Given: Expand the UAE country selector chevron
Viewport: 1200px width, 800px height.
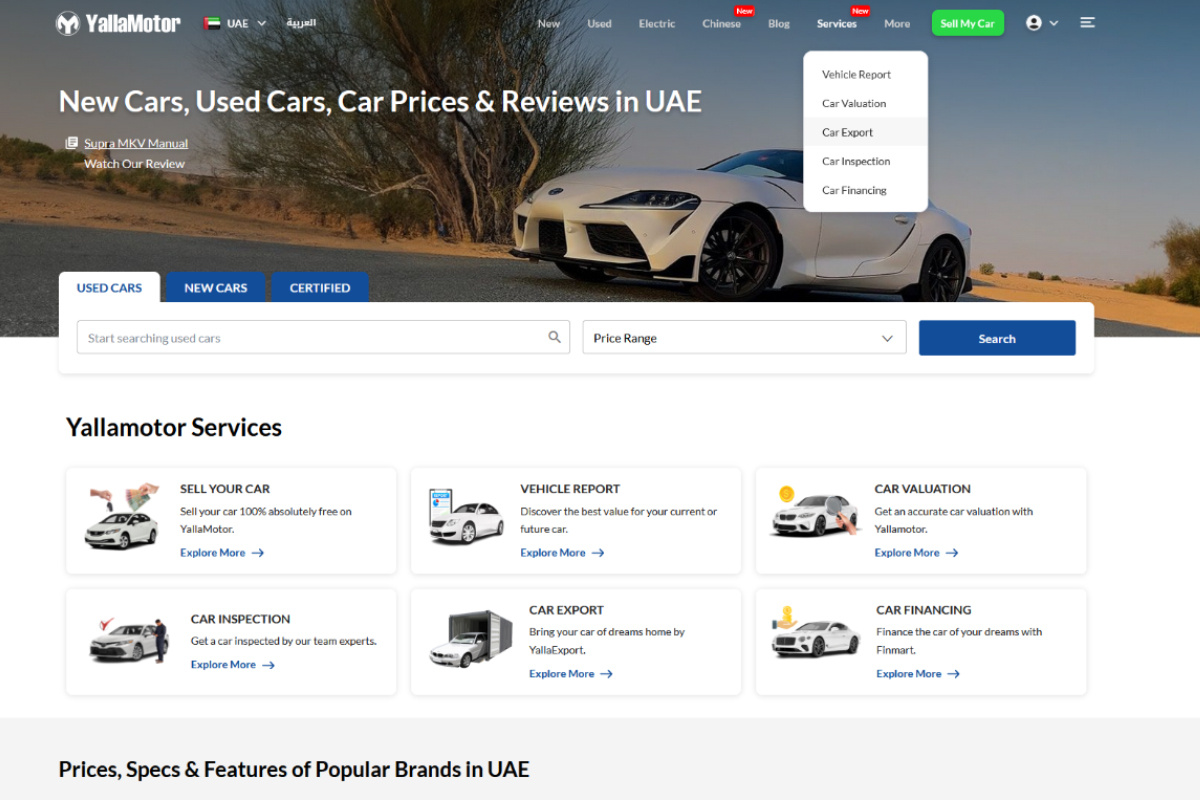Looking at the screenshot, I should (260, 22).
